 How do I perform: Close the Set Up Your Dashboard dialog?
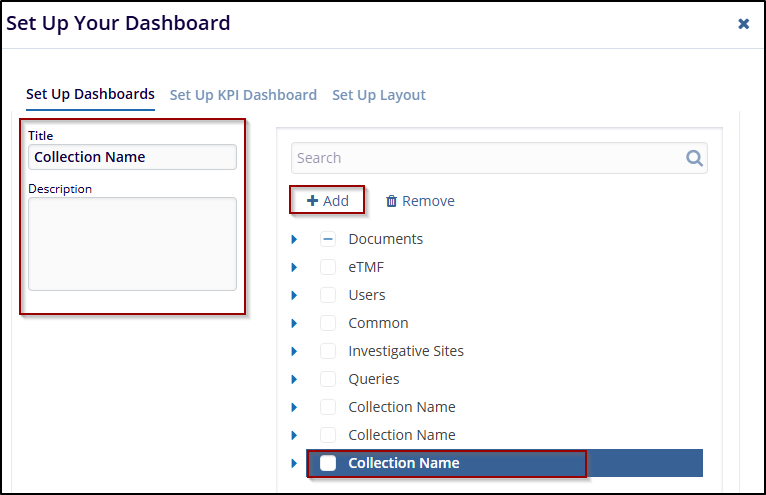(x=743, y=23)
